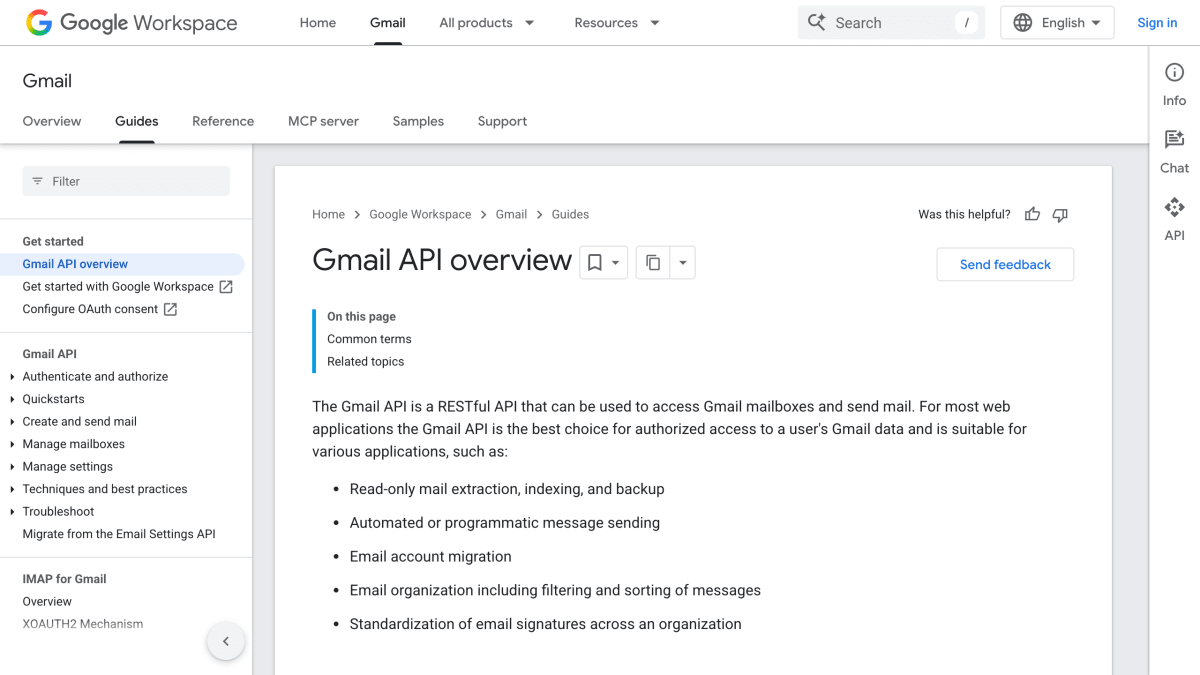Expand the Manage mailboxes section
The image size is (1200, 675).
[x=12, y=444]
